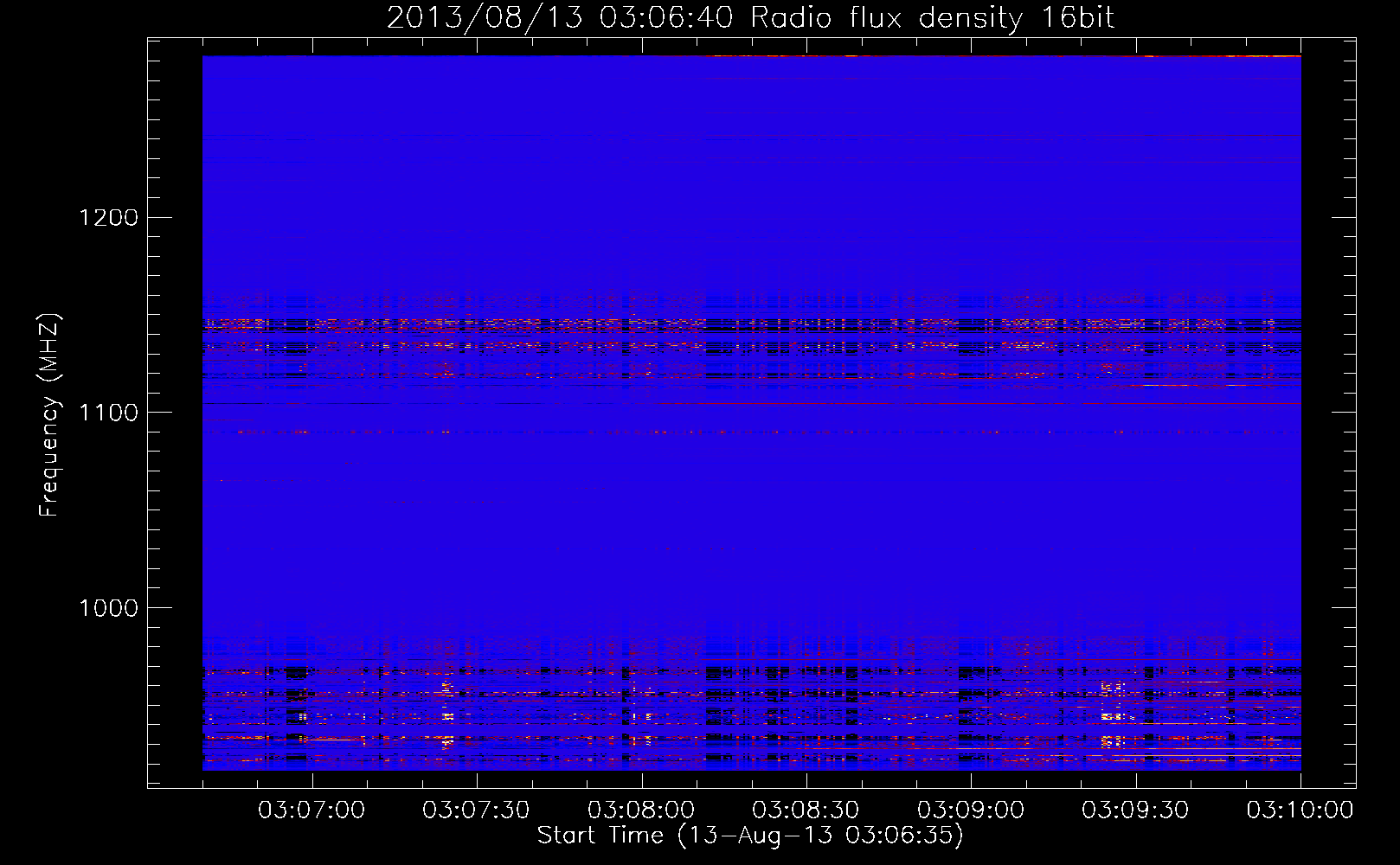
Task: Select the 'Frequency (MHZ)' y-axis label
Action: [x=49, y=416]
